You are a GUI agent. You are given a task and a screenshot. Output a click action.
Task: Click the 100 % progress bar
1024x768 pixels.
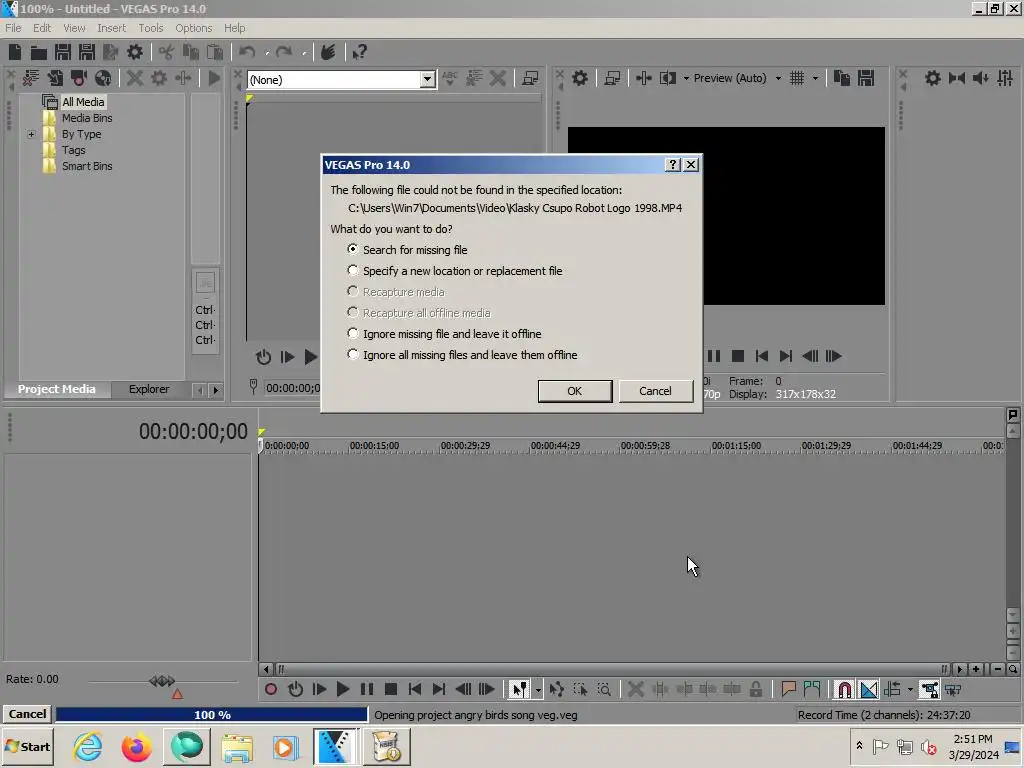pyautogui.click(x=212, y=714)
